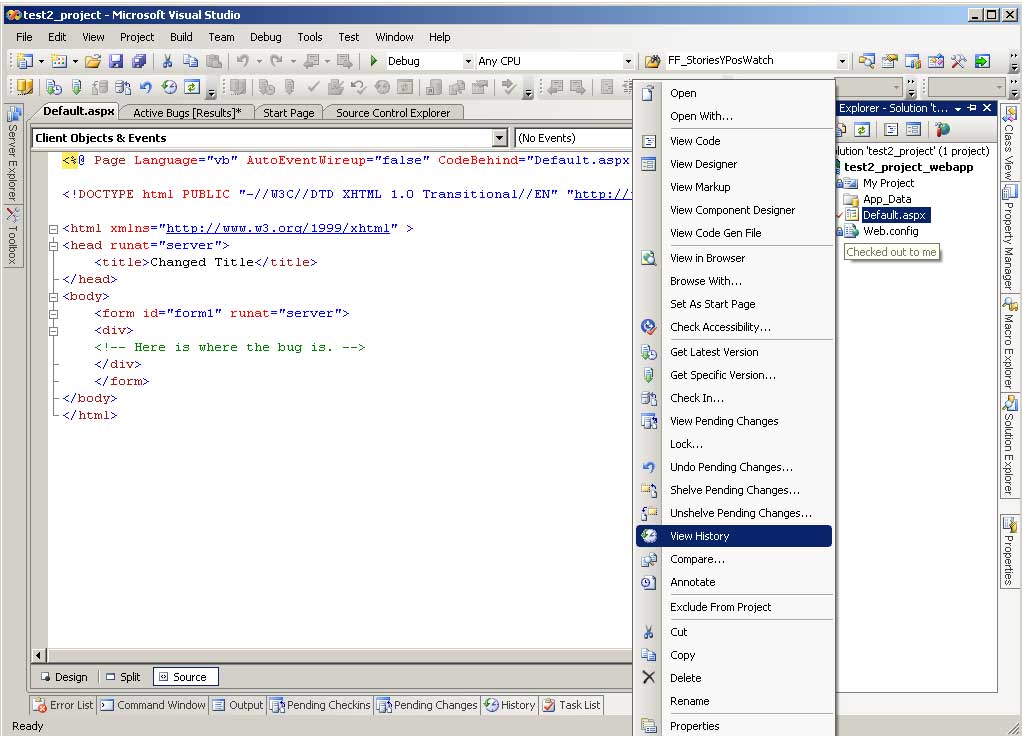Choose View in Browser from context menu
This screenshot has width=1022, height=736.
coord(733,258)
